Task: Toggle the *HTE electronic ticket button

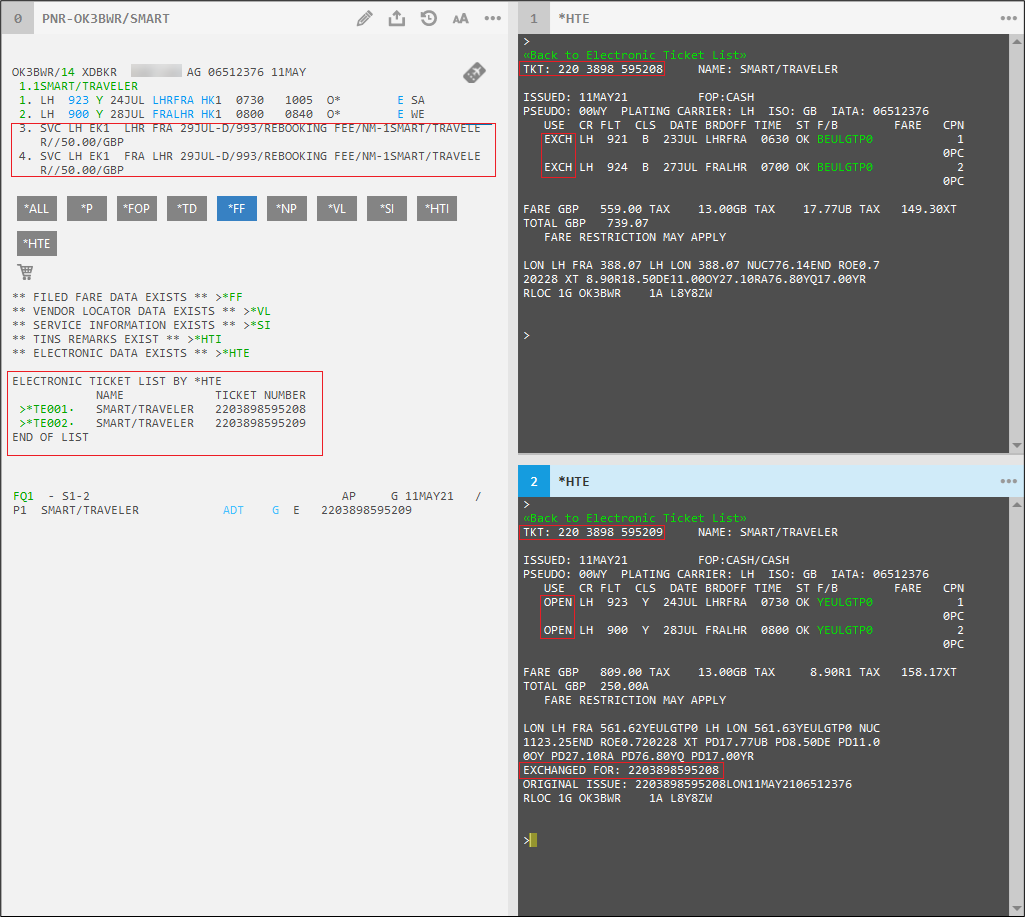Action: coord(37,243)
